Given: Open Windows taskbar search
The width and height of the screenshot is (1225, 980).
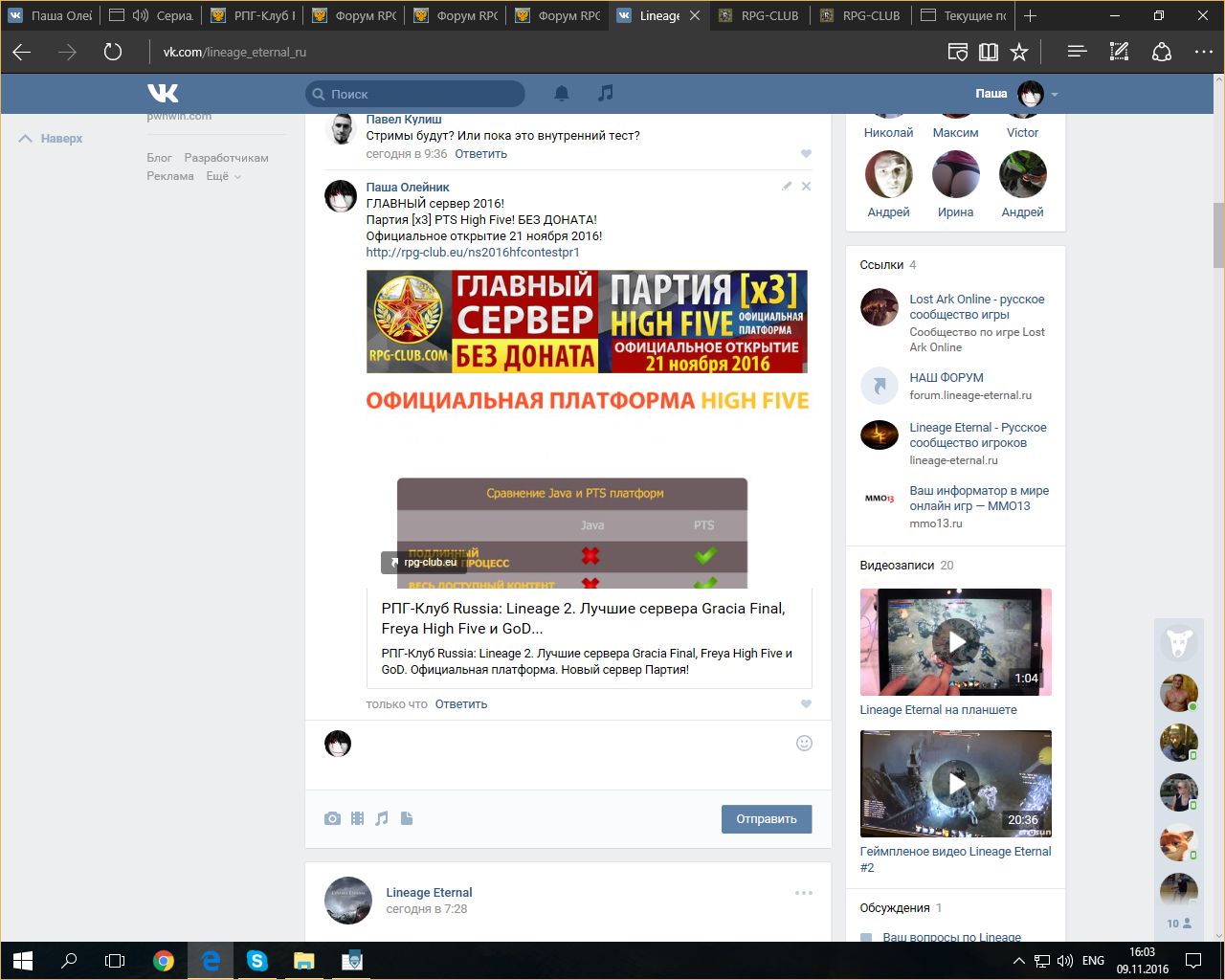Looking at the screenshot, I should point(69,960).
